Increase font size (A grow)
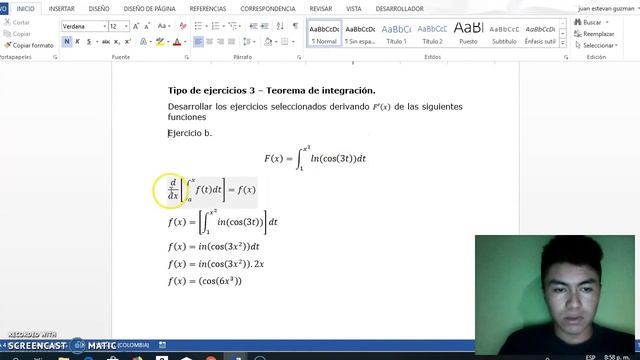The width and height of the screenshot is (640, 360). tap(136, 26)
